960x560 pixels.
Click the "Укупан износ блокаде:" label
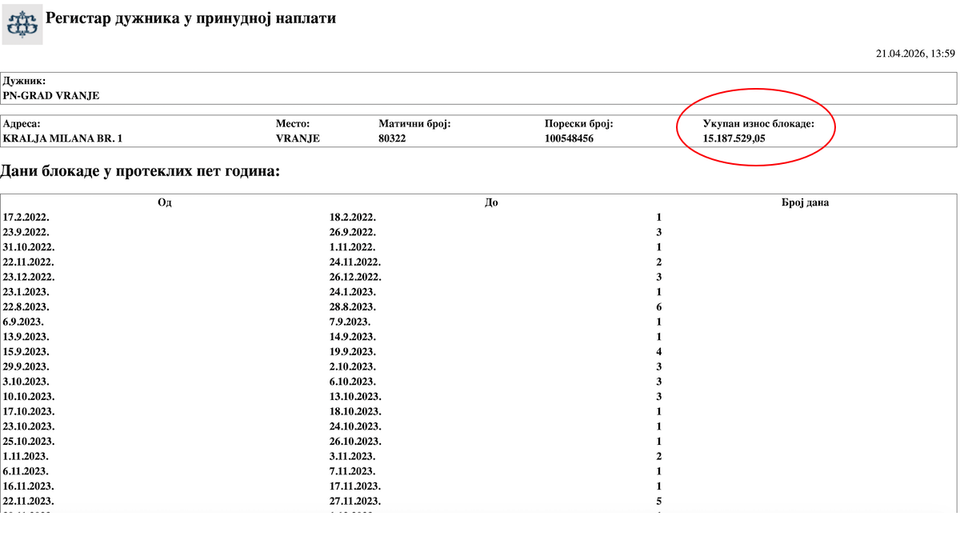point(759,124)
